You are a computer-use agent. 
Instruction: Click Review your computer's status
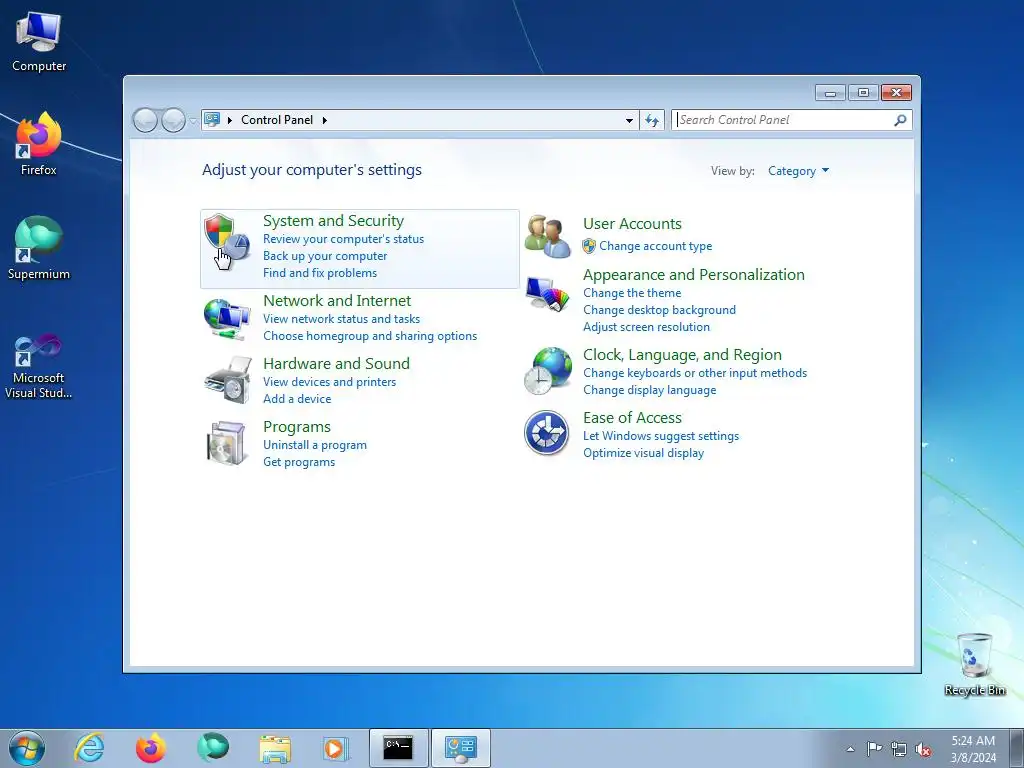[344, 239]
